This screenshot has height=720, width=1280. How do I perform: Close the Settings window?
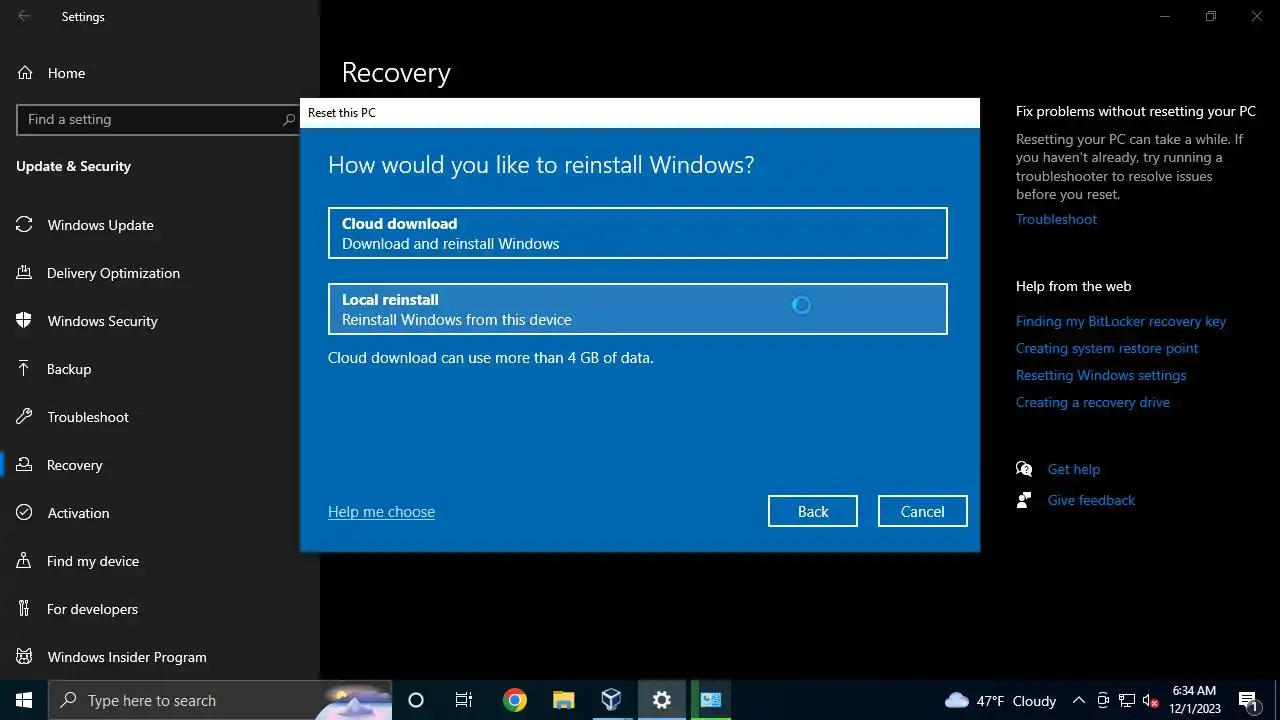coord(1257,16)
